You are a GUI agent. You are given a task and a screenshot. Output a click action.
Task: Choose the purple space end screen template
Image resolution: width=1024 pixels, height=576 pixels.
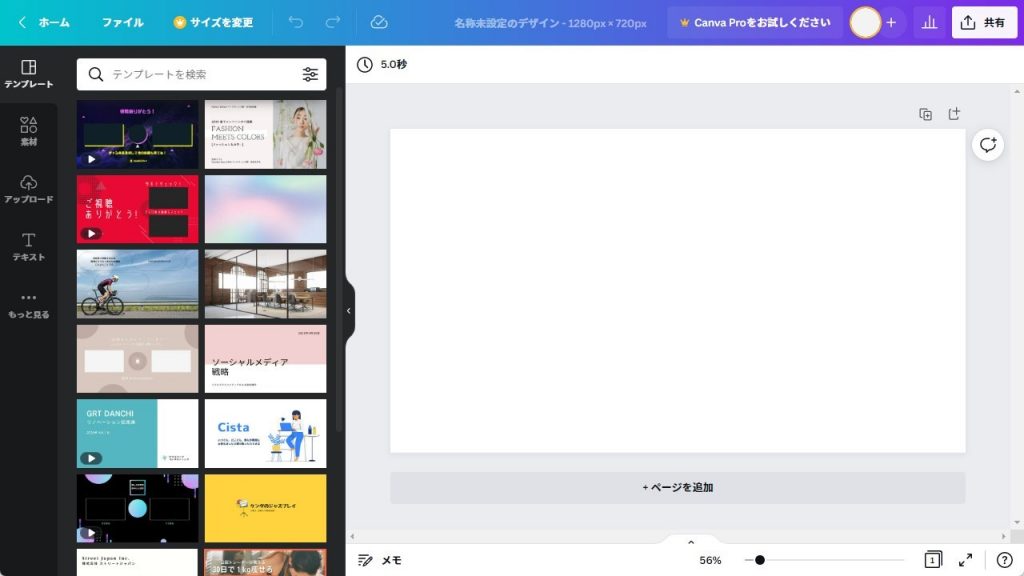(137, 135)
